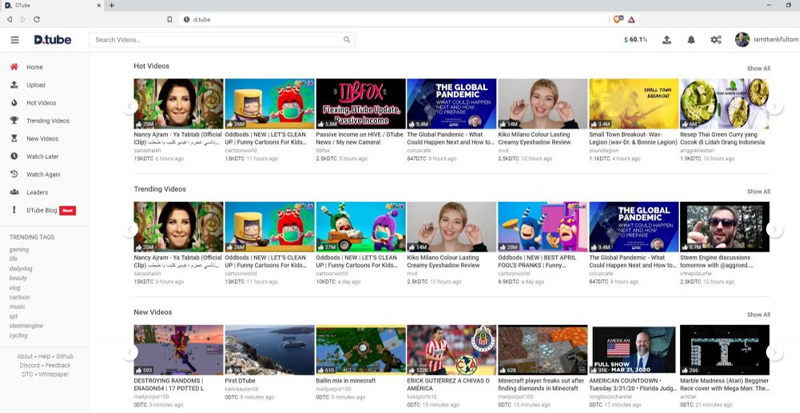Screen dimensions: 800x413
Task: Click Show All for New Videos
Action: (758, 314)
